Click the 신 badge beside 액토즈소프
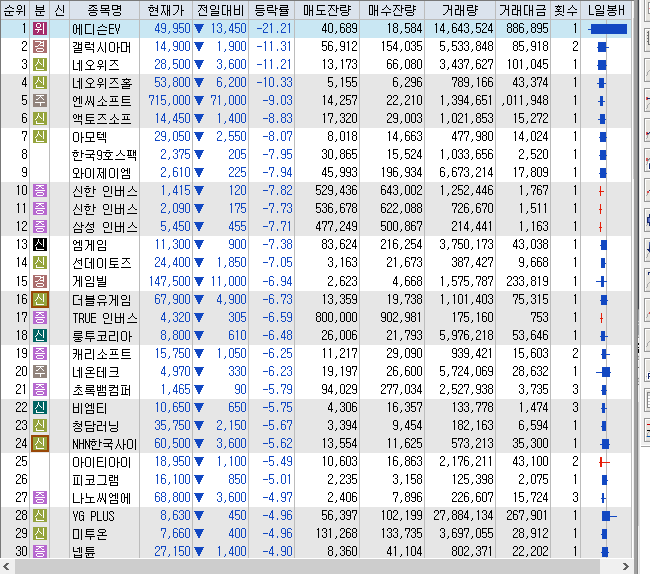The image size is (650, 574). point(40,119)
